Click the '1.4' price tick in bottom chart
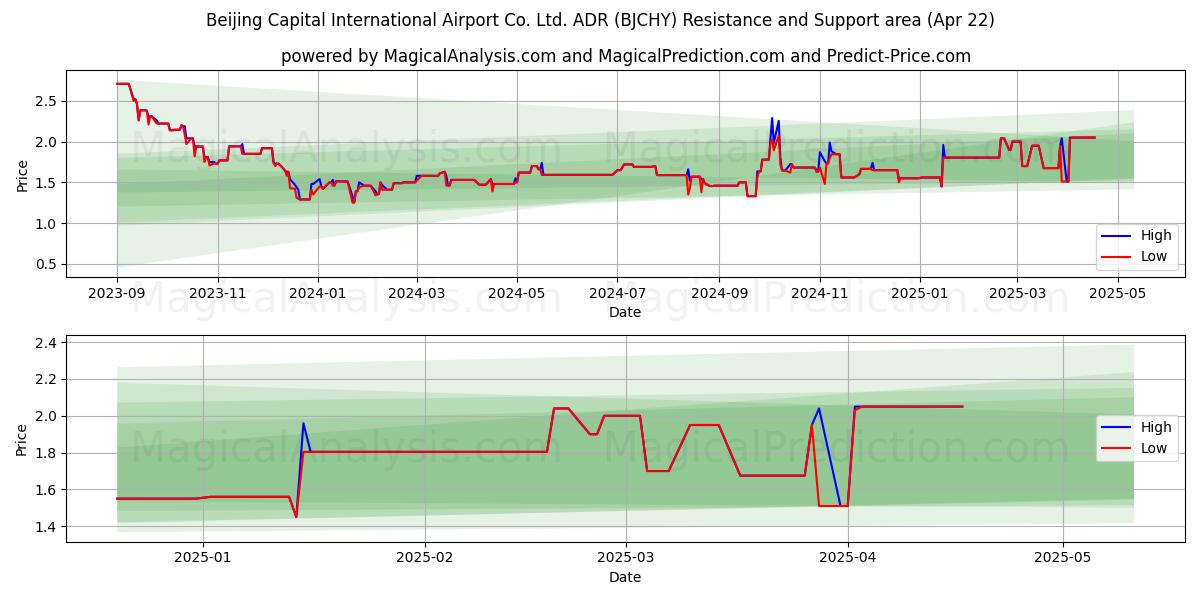This screenshot has height=600, width=1200. pos(44,527)
